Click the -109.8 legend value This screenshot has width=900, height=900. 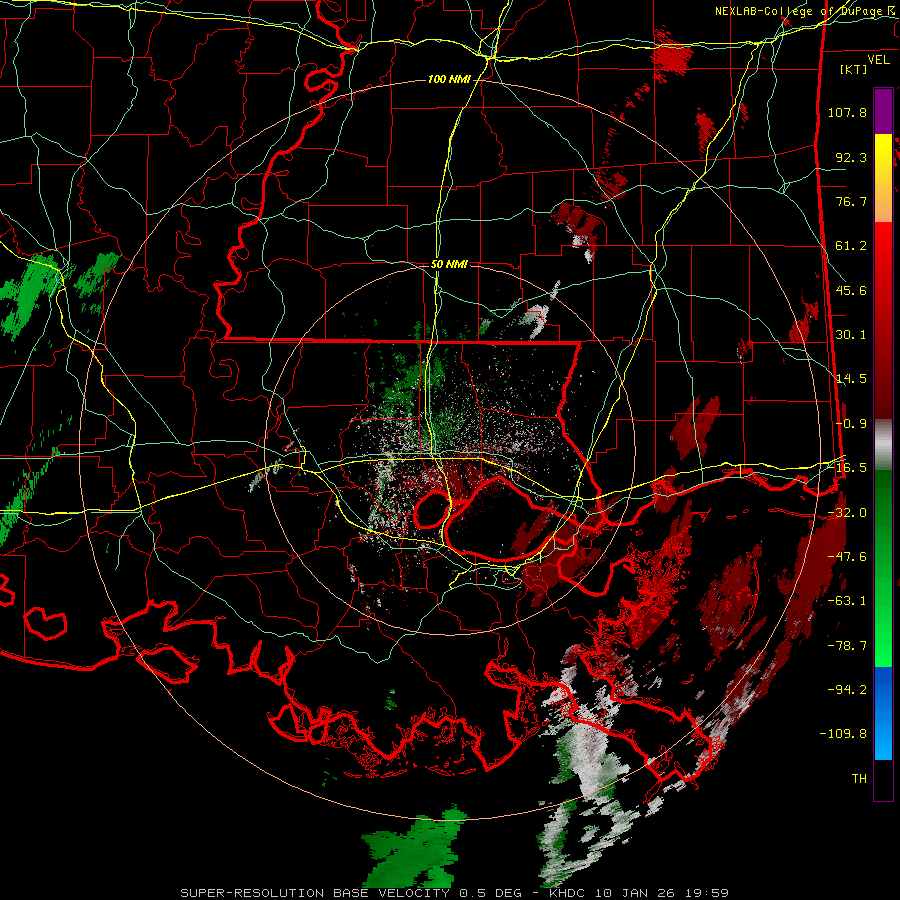click(x=844, y=734)
